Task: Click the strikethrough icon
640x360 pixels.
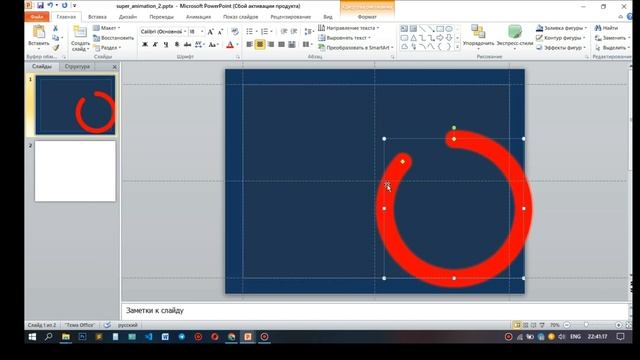Action: point(187,44)
